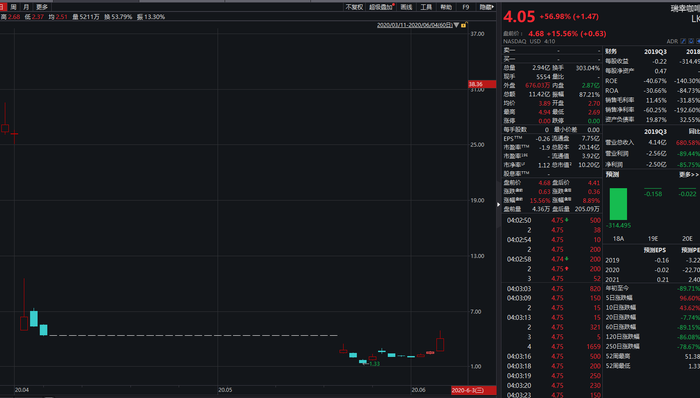This screenshot has height=398, width=700.
Task: Click the 2019Q3 financial column header
Action: [x=655, y=52]
